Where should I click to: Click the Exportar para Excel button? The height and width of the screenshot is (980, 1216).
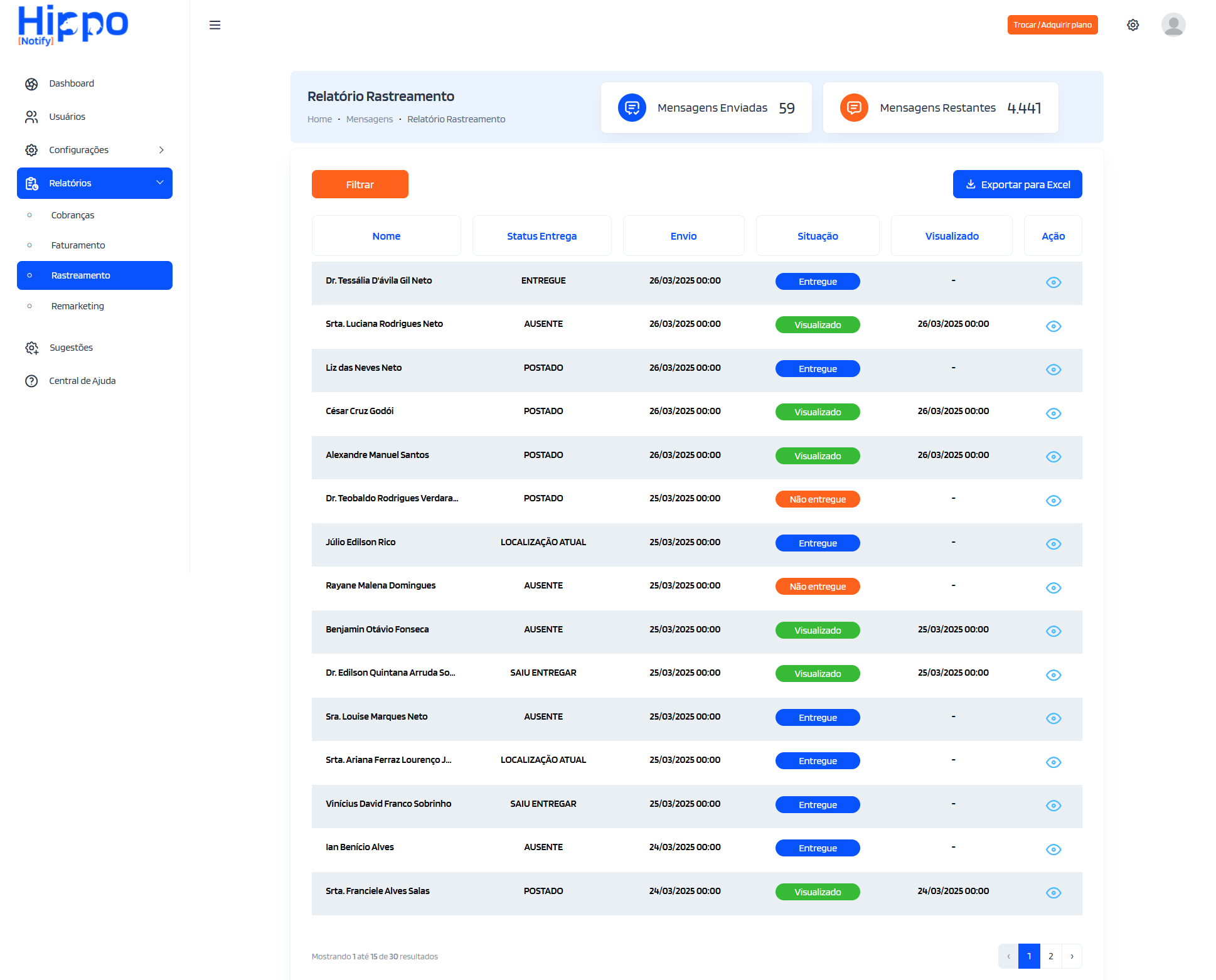click(1017, 184)
